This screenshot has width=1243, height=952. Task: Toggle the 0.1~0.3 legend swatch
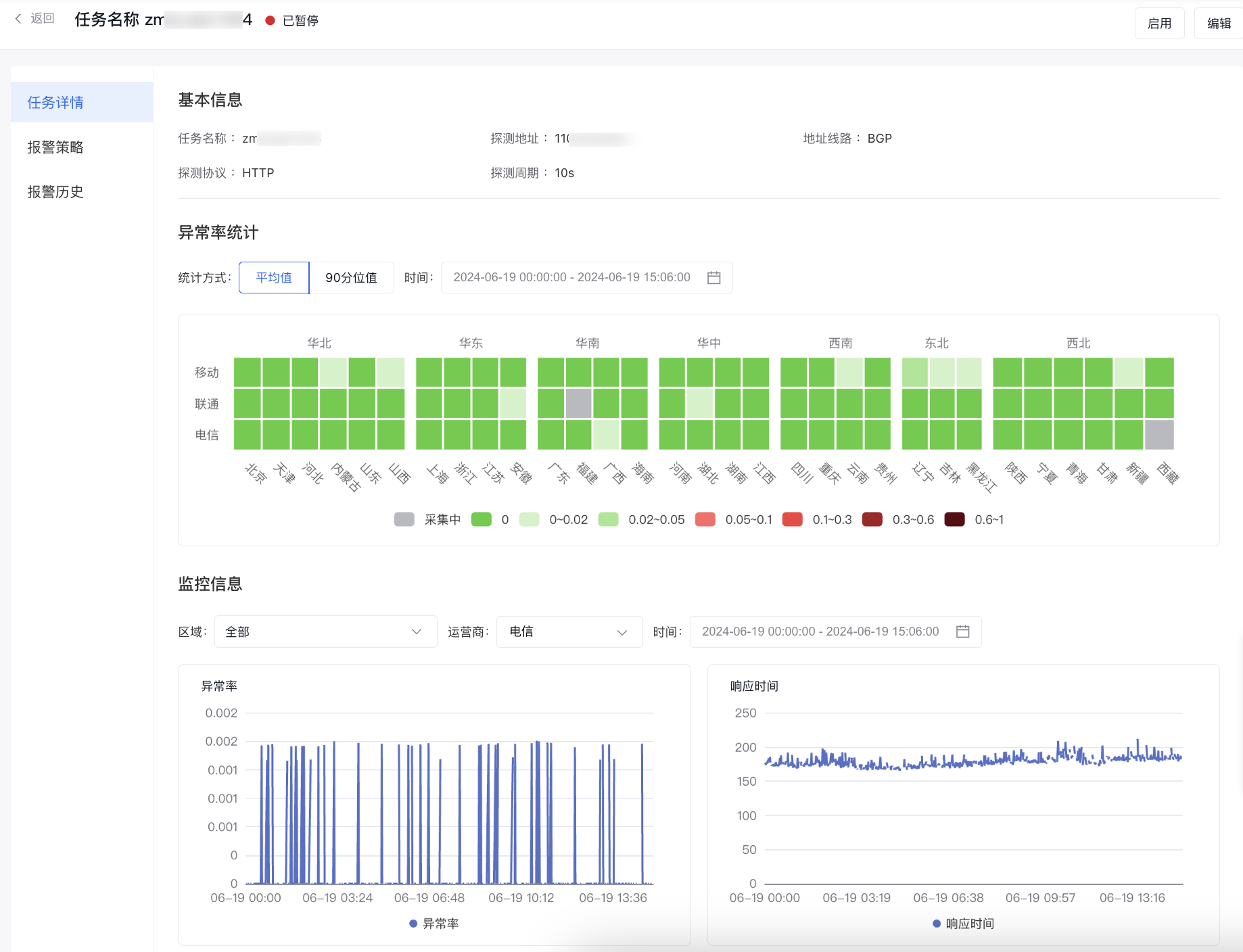point(793,519)
